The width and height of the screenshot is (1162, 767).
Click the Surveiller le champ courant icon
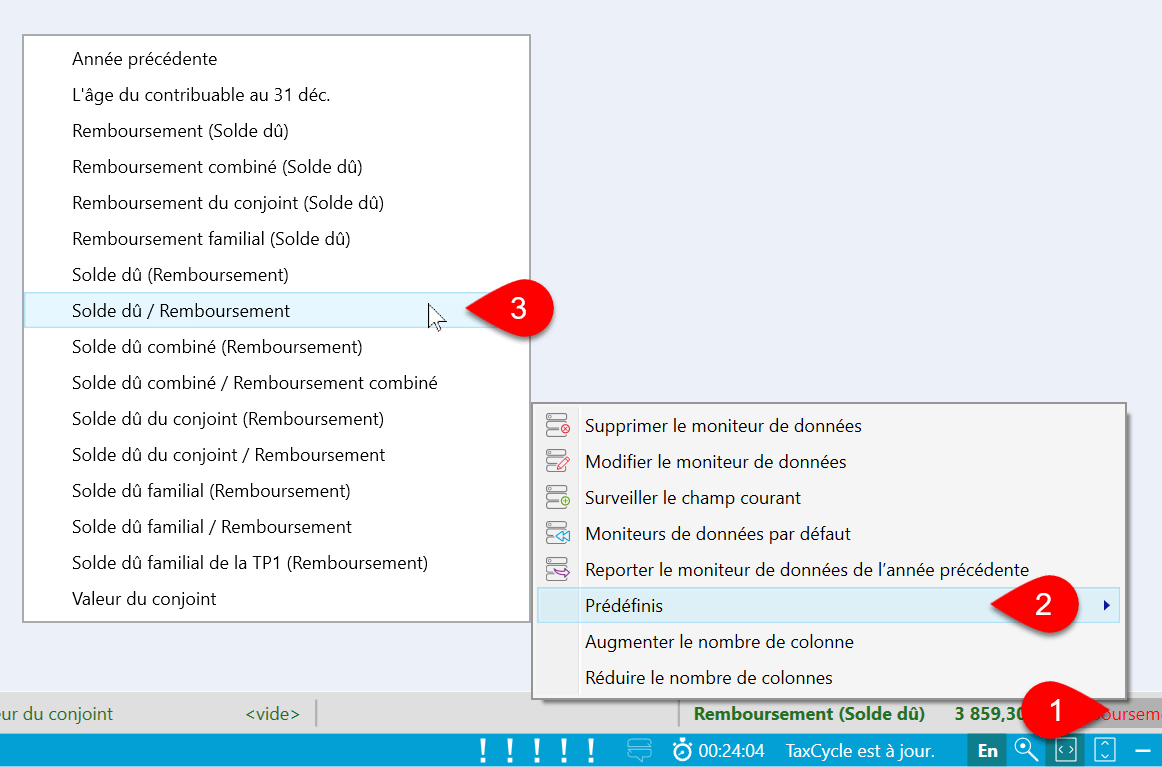click(557, 498)
